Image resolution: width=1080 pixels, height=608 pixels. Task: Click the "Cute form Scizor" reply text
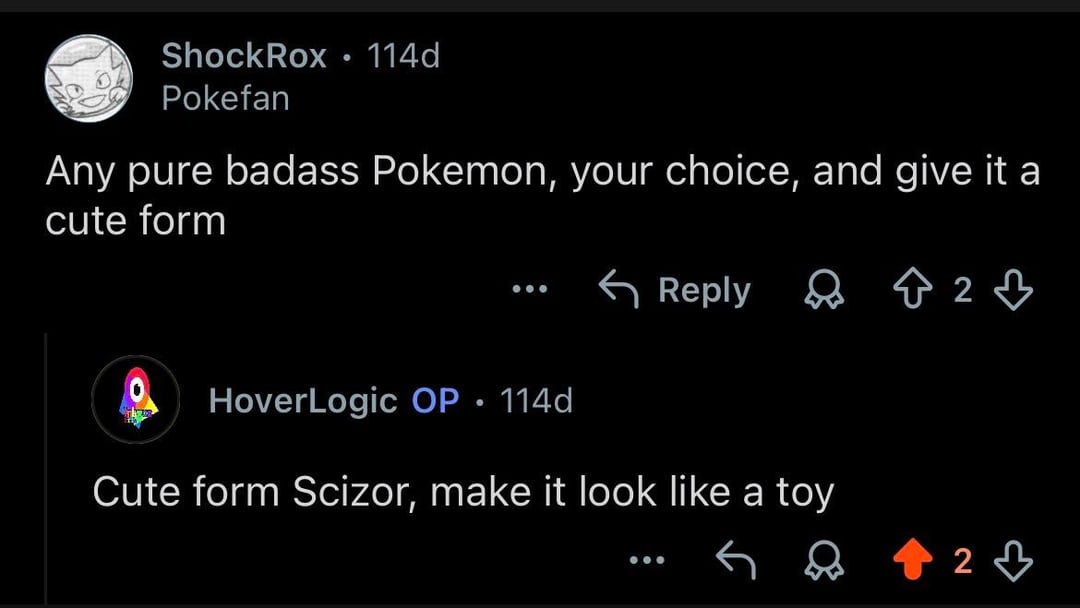[x=462, y=492]
